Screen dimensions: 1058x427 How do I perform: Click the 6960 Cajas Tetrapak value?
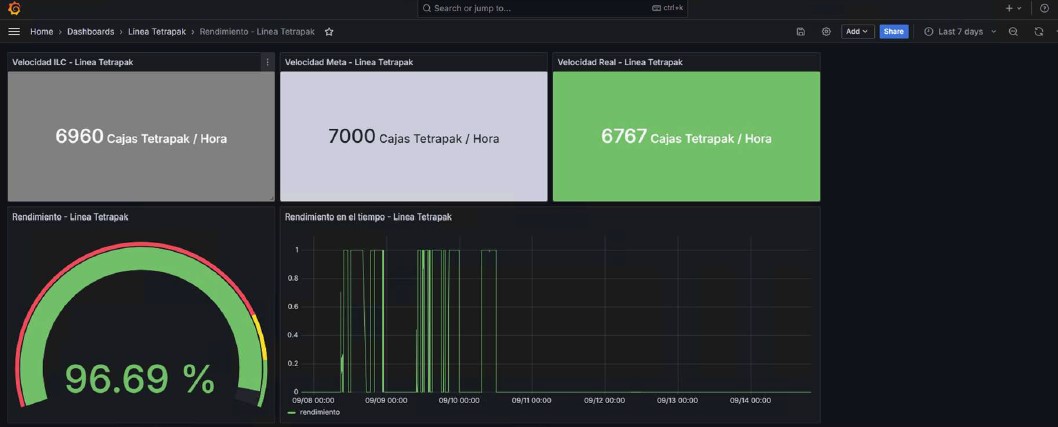(141, 137)
